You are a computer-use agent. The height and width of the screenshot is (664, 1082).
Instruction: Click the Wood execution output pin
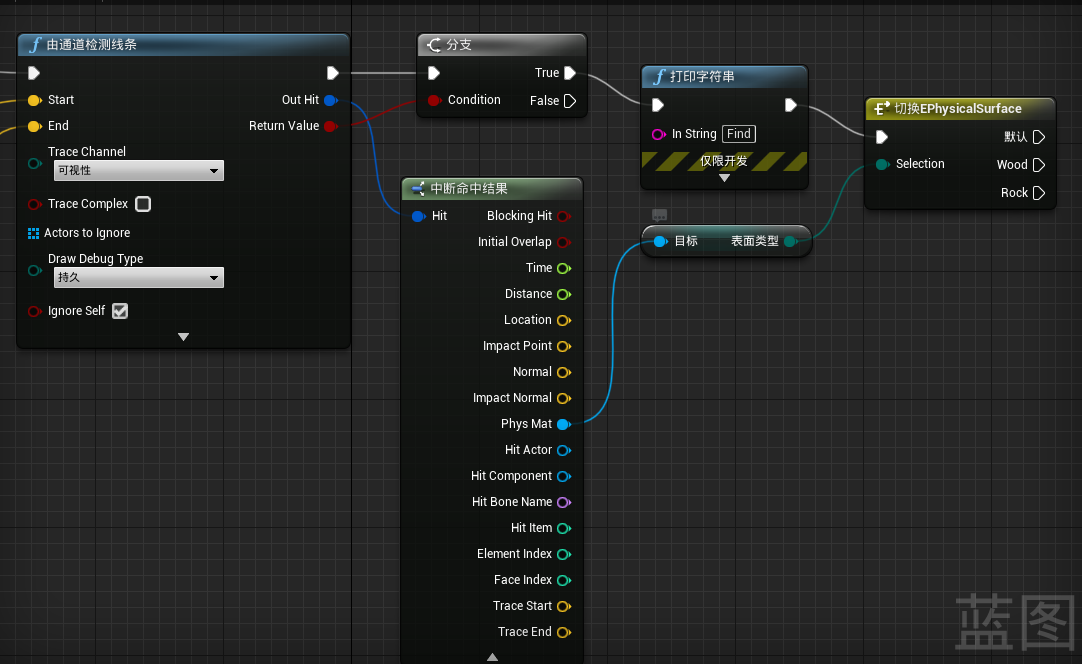[x=1039, y=165]
